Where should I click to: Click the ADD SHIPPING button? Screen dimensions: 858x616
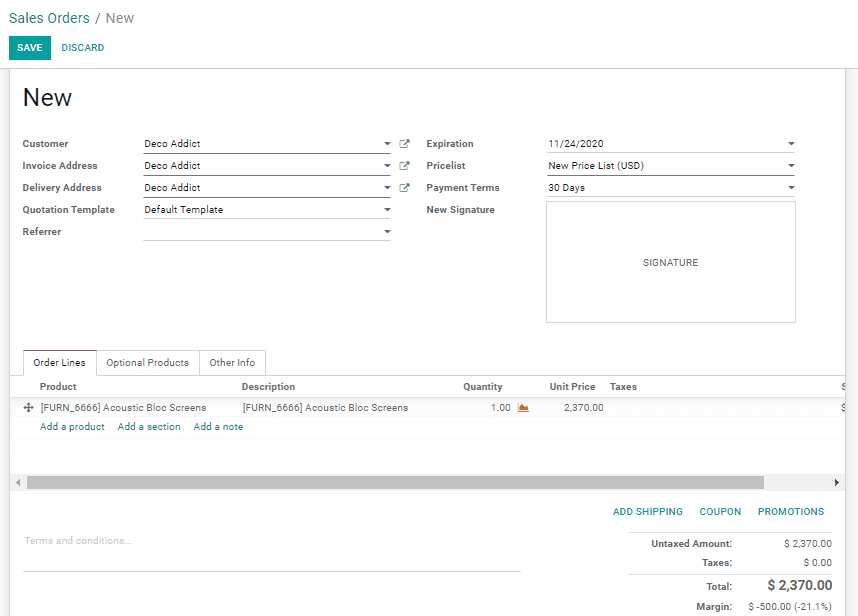tap(648, 512)
